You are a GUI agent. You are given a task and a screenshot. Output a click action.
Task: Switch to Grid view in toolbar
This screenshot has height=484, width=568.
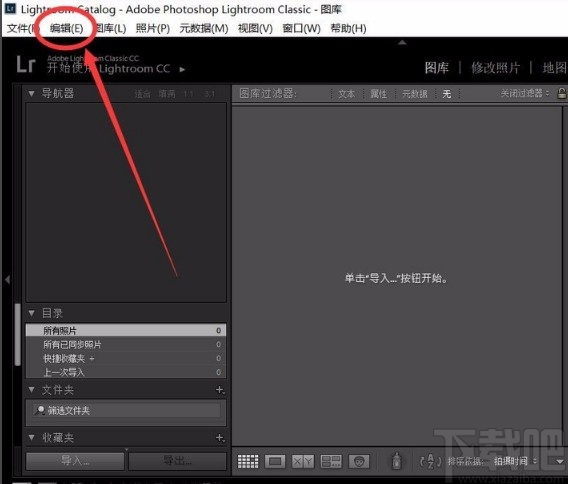point(248,461)
